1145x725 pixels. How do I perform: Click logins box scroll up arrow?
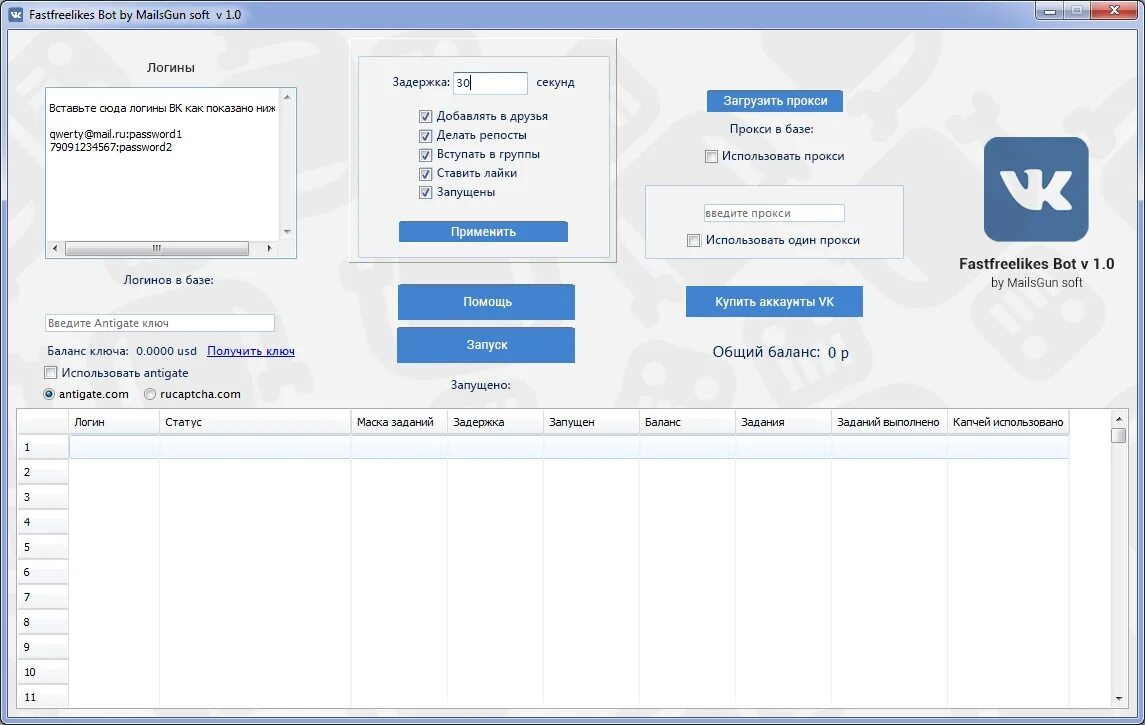[287, 97]
